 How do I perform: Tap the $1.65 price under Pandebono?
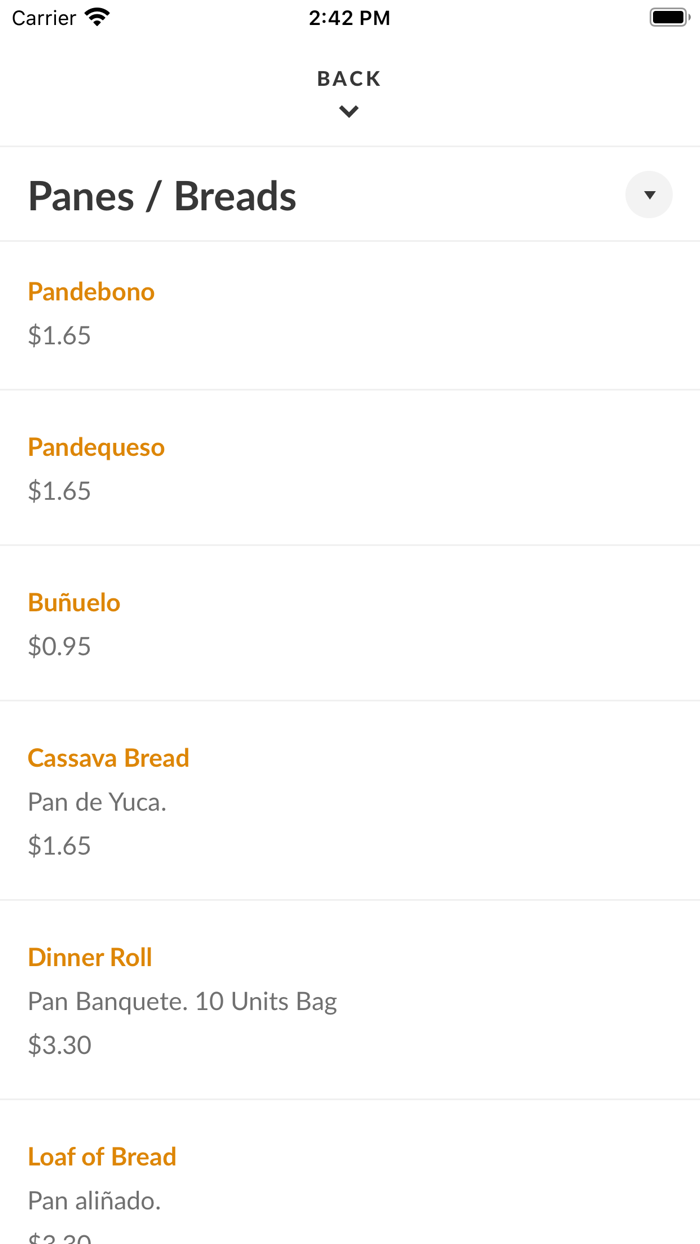pos(59,336)
